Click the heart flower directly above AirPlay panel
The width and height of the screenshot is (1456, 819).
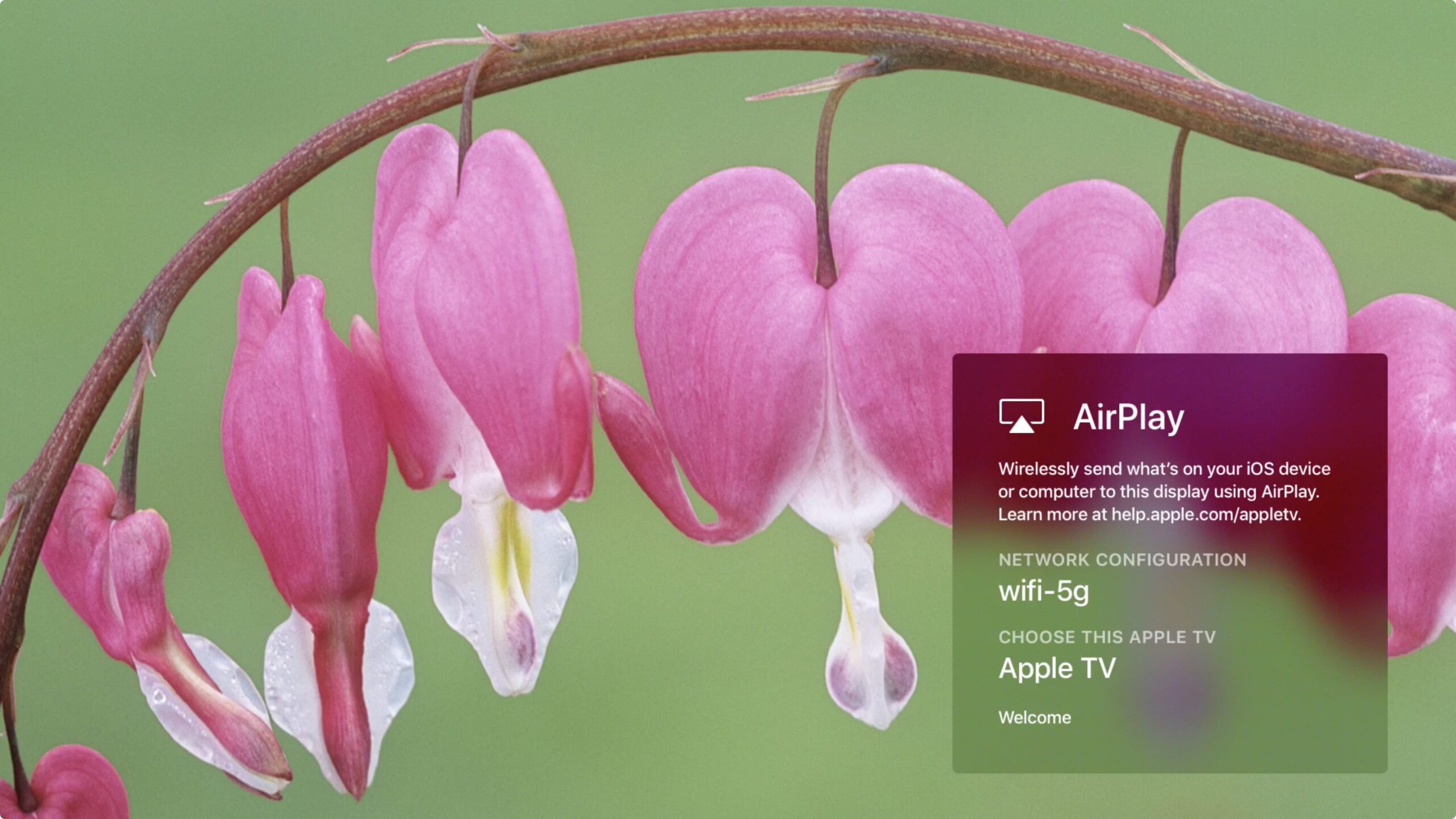(1177, 273)
